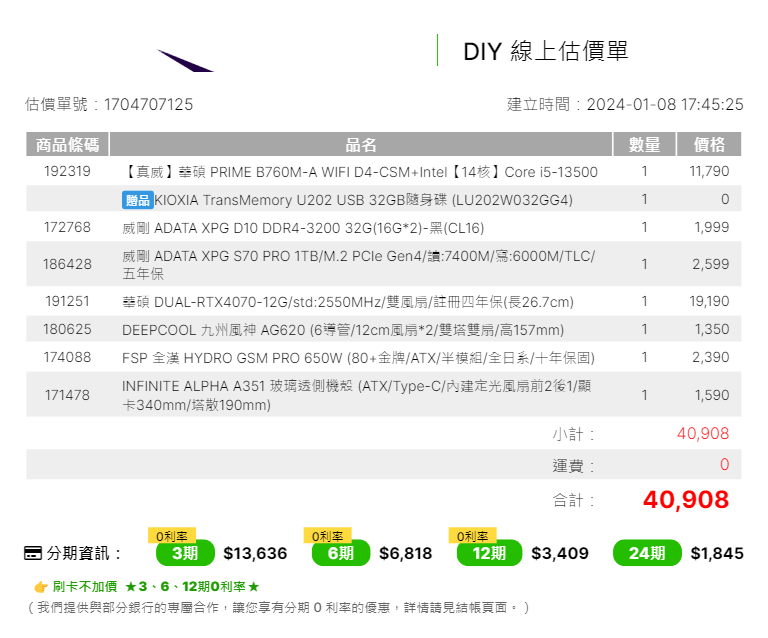Click the price 1,590
This screenshot has width=768, height=638.
(712, 395)
